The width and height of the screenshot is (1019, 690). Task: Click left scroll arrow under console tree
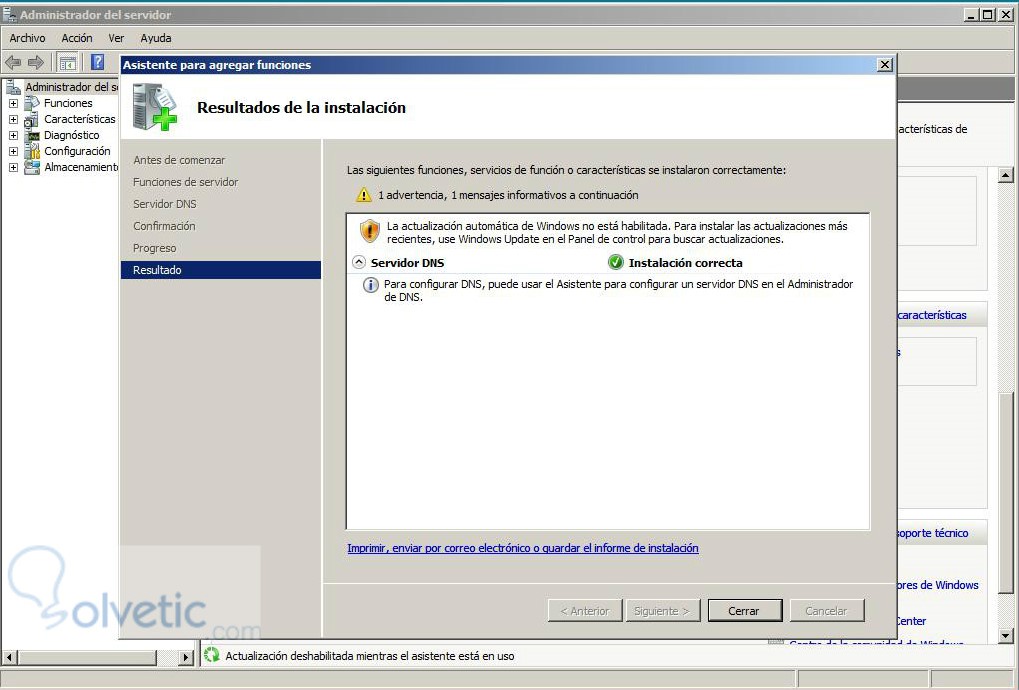pyautogui.click(x=9, y=658)
